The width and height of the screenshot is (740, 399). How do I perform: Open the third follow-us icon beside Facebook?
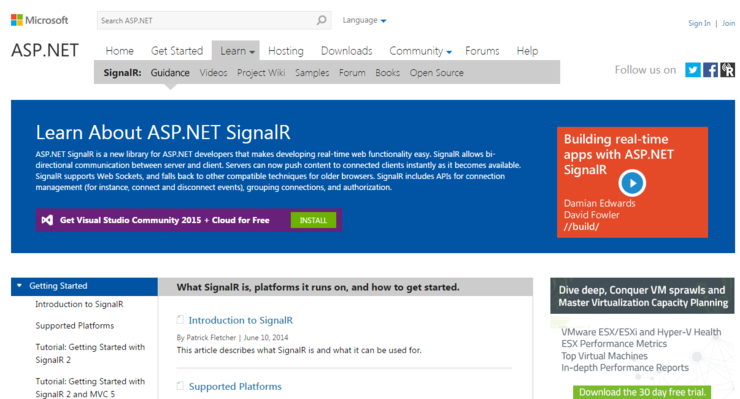(727, 70)
